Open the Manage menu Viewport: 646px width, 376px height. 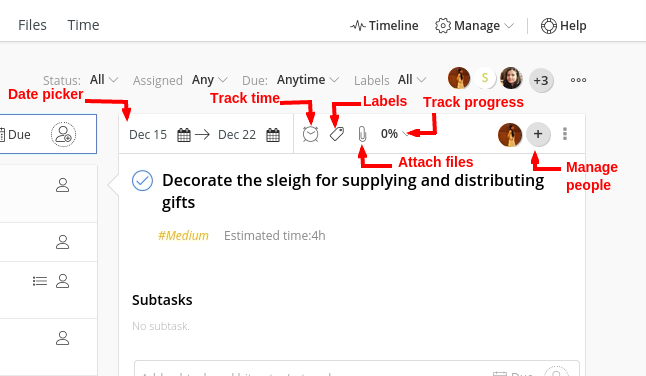click(x=475, y=26)
